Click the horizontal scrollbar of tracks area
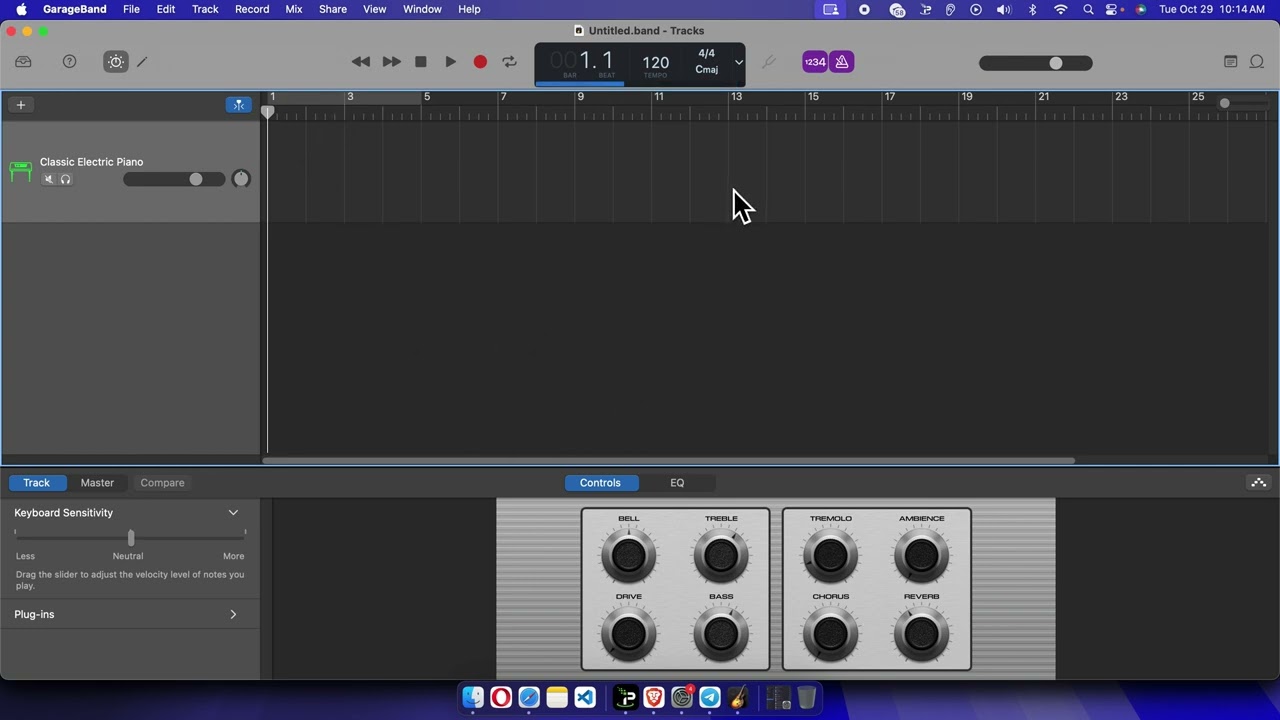1280x720 pixels. 669,461
